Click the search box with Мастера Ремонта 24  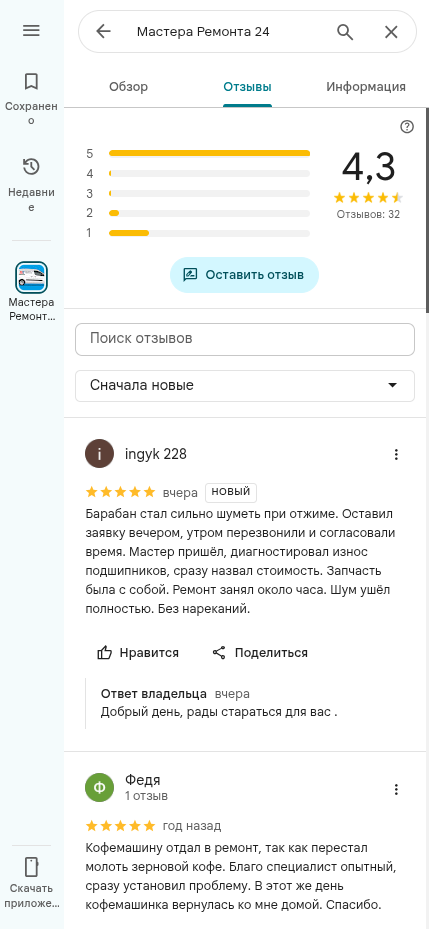[x=247, y=31]
